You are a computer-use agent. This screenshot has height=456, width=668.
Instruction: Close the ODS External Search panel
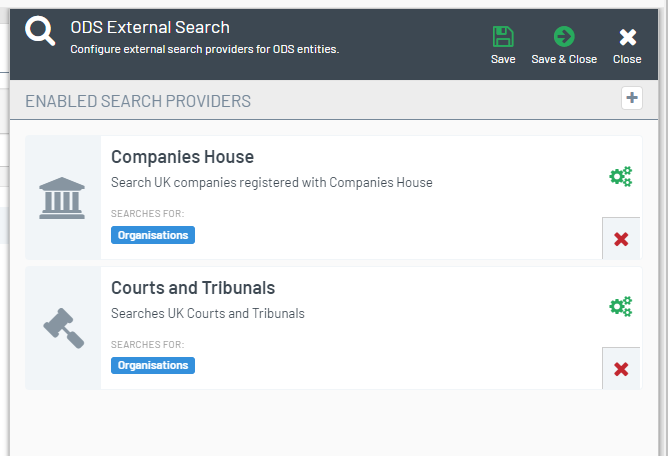[628, 45]
